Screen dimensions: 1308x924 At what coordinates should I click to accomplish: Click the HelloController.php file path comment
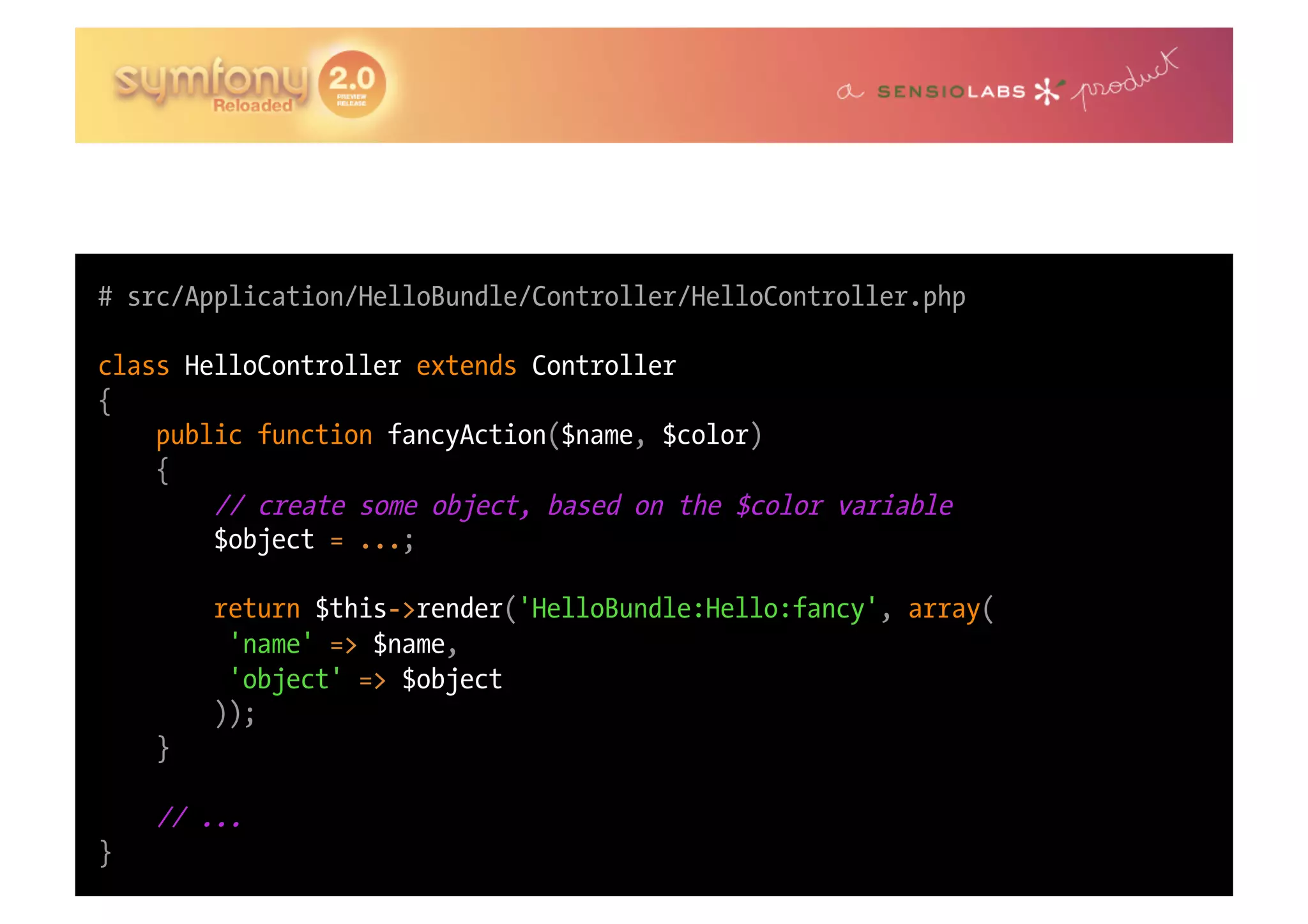coord(531,297)
